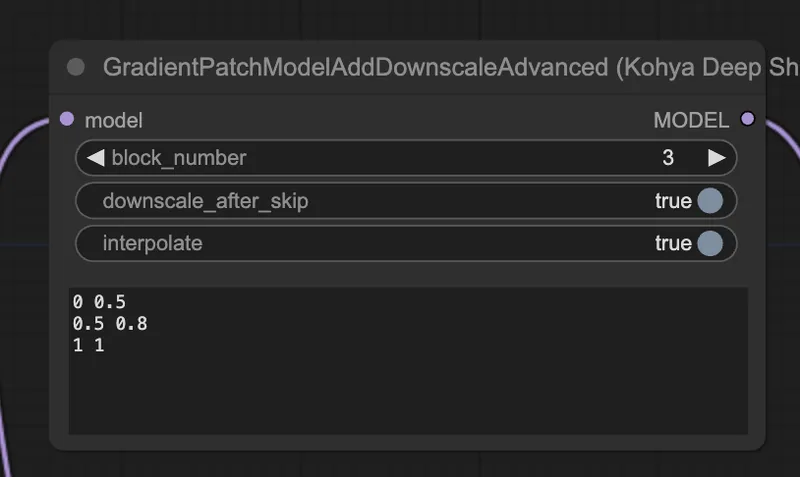Toggle the downscale_after_skip switch
800x477 pixels.
(x=710, y=200)
